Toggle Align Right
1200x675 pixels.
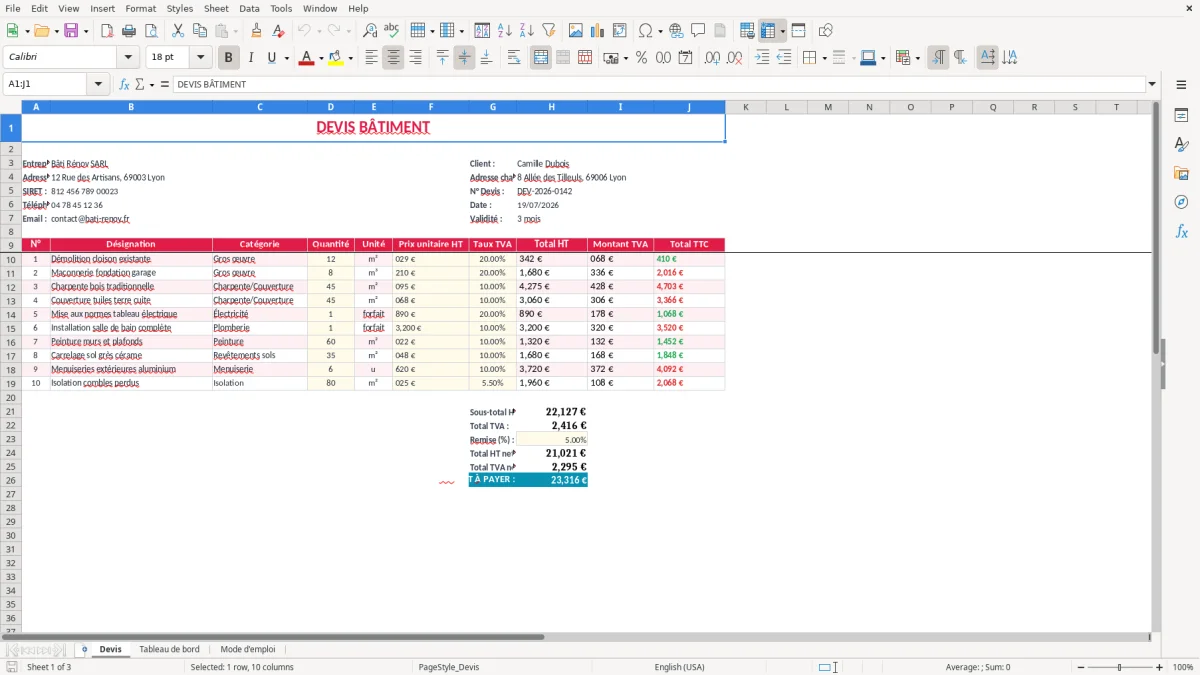(415, 58)
